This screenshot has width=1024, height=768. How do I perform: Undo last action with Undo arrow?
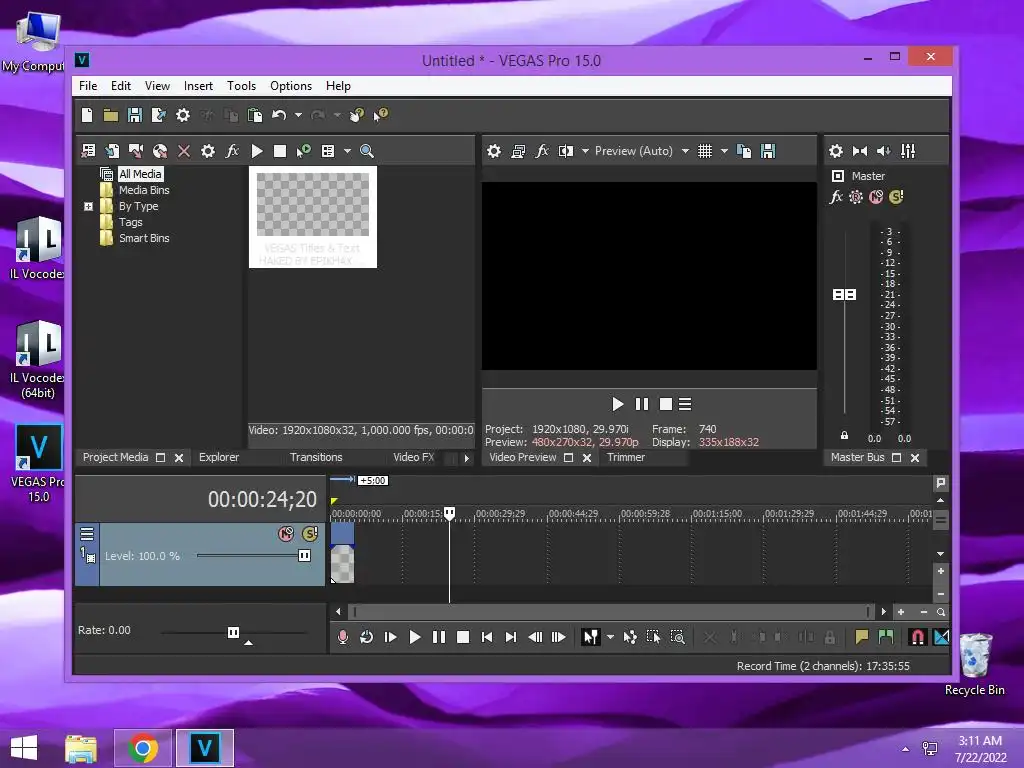pos(279,116)
